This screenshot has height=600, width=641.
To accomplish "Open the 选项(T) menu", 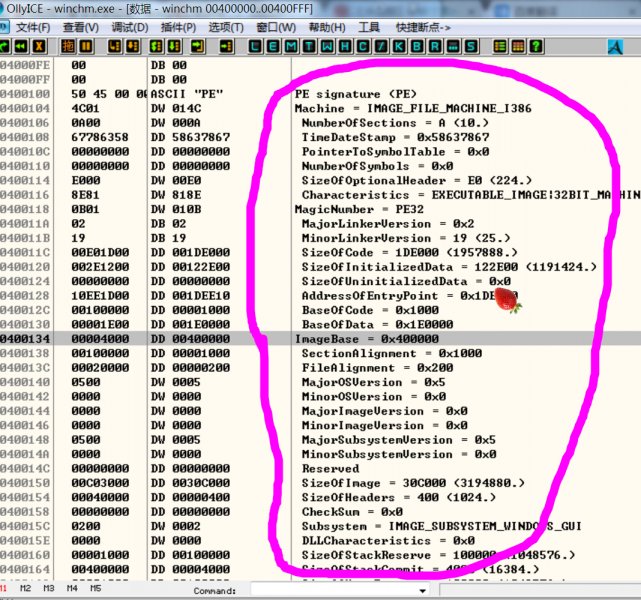I will (226, 27).
